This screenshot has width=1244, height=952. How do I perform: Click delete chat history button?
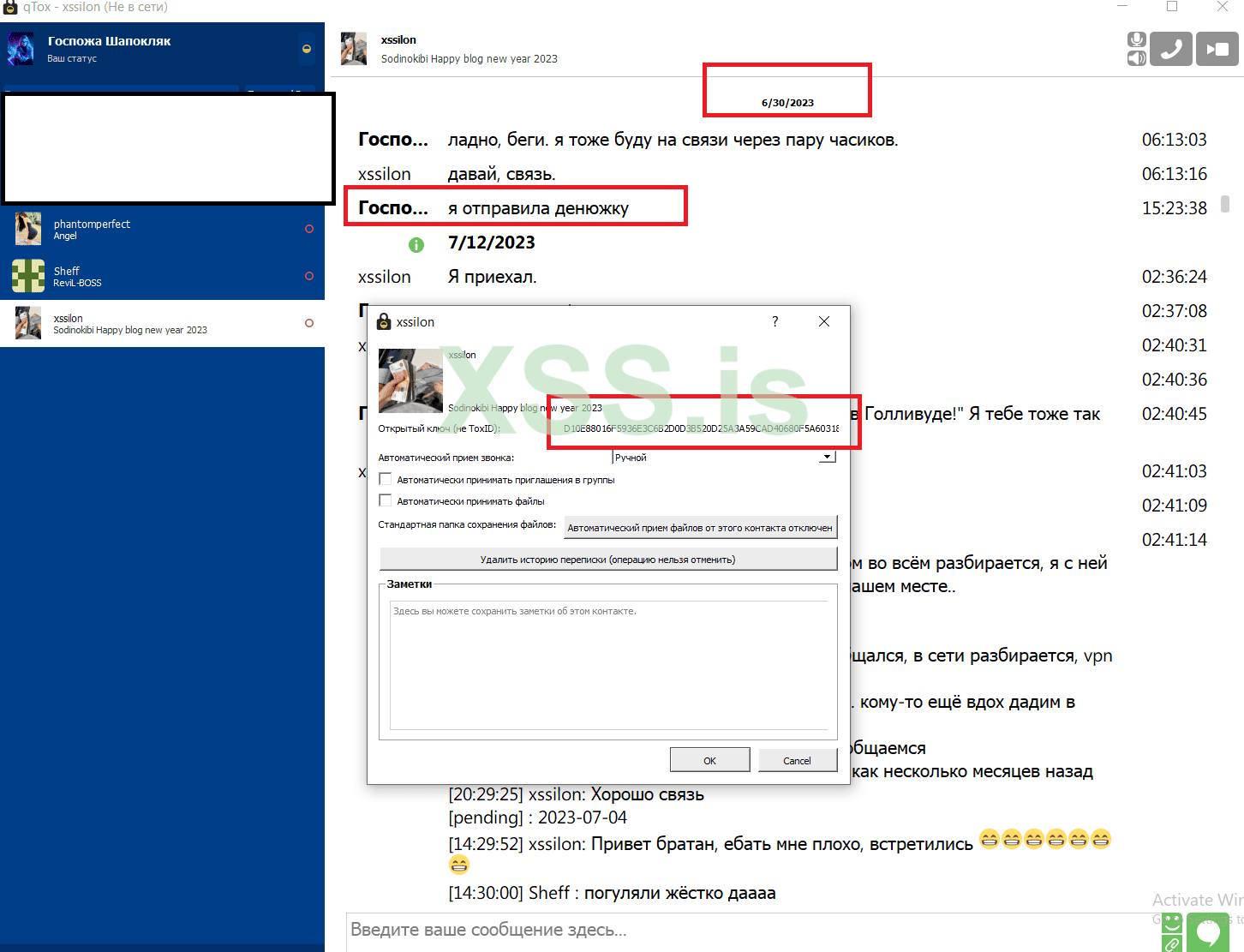click(608, 559)
